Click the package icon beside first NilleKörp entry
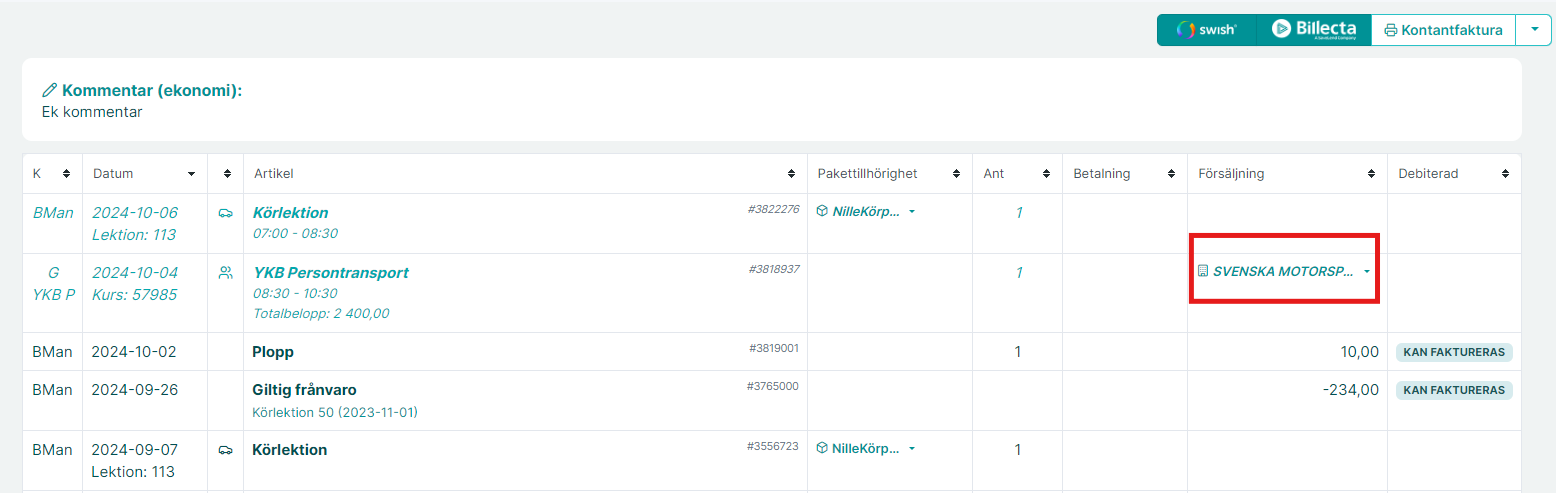The image size is (1556, 493). [x=822, y=211]
